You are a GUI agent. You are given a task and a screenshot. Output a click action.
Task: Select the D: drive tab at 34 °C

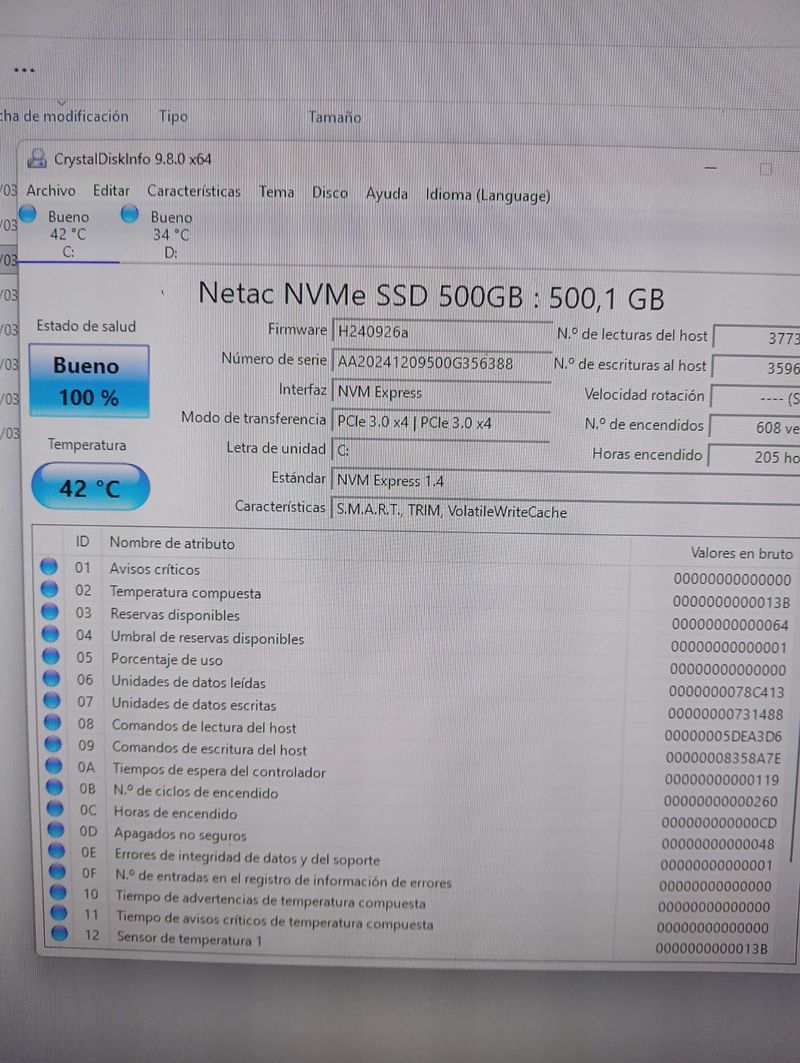171,235
